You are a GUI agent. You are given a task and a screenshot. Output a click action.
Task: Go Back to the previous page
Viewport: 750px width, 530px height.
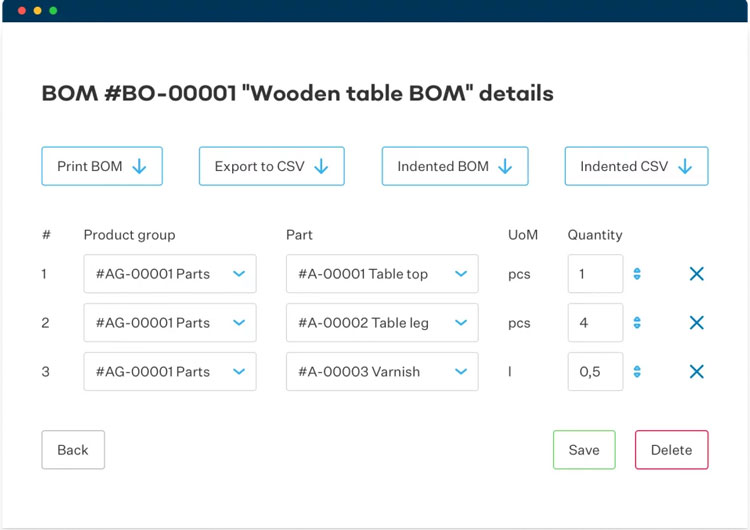click(73, 450)
